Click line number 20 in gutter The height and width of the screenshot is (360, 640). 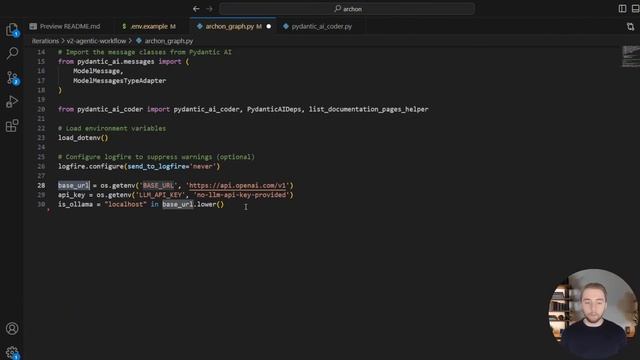(41, 109)
